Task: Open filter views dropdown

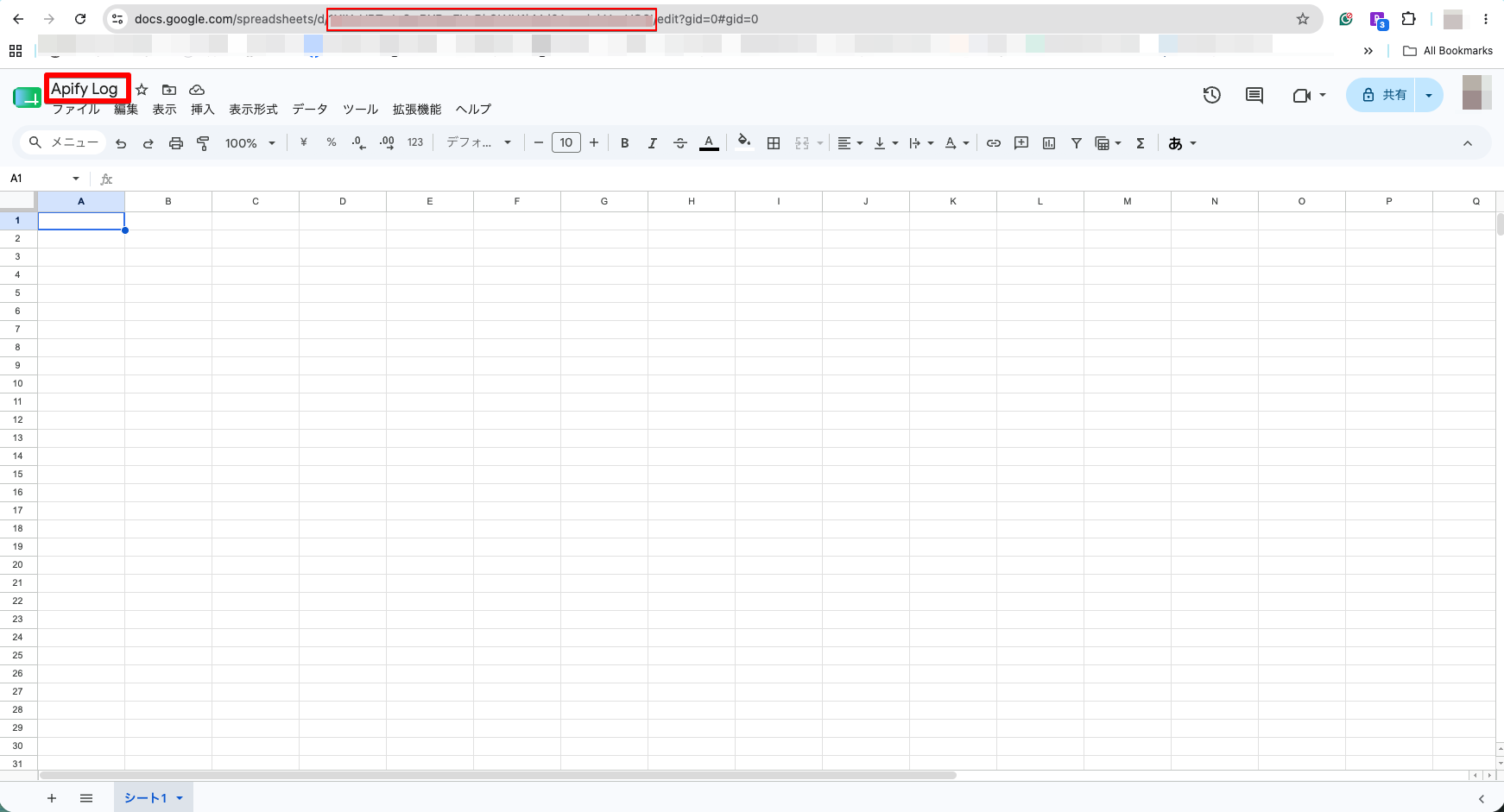Action: [x=1109, y=143]
